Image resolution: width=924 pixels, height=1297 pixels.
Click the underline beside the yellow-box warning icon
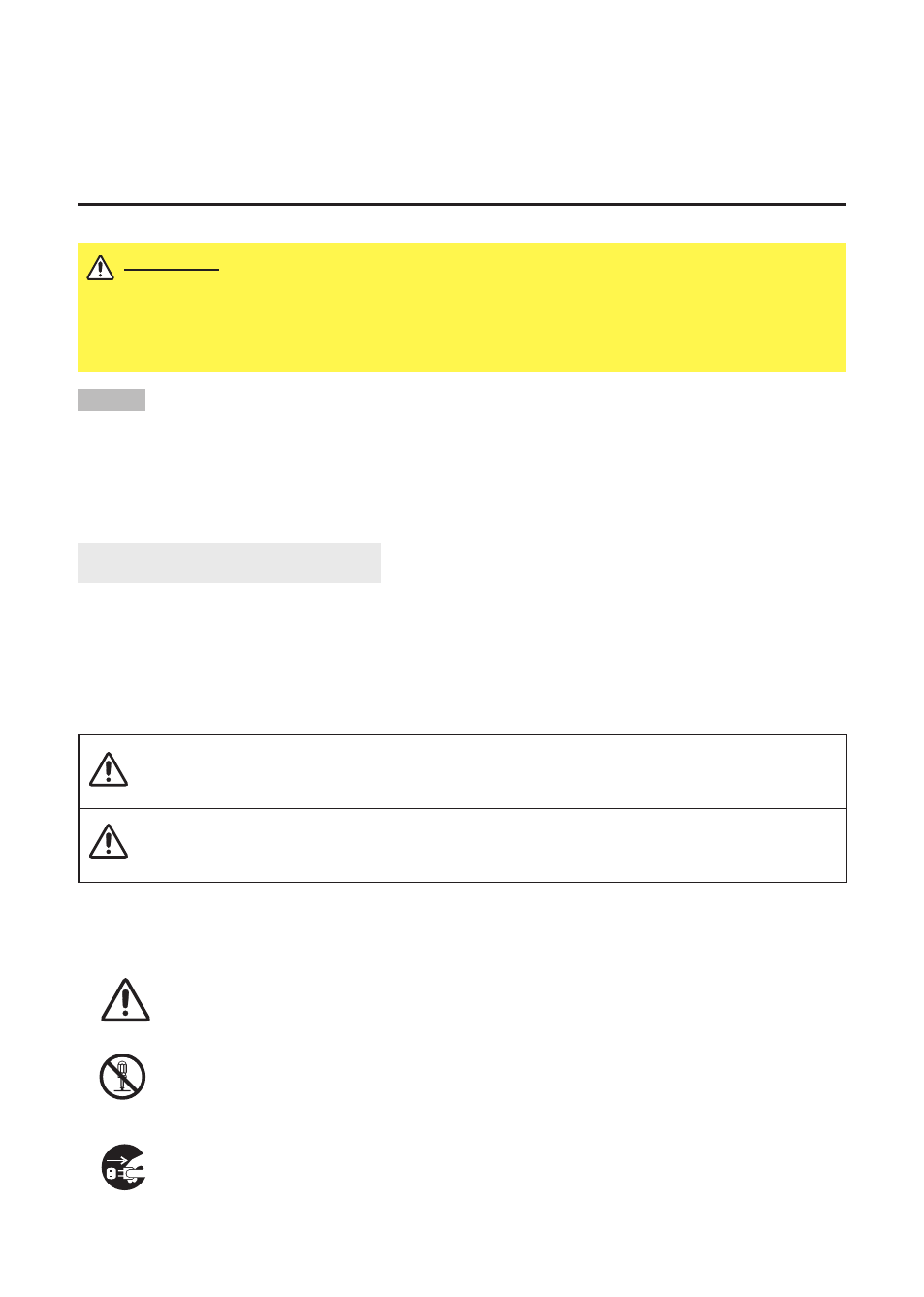[x=172, y=270]
